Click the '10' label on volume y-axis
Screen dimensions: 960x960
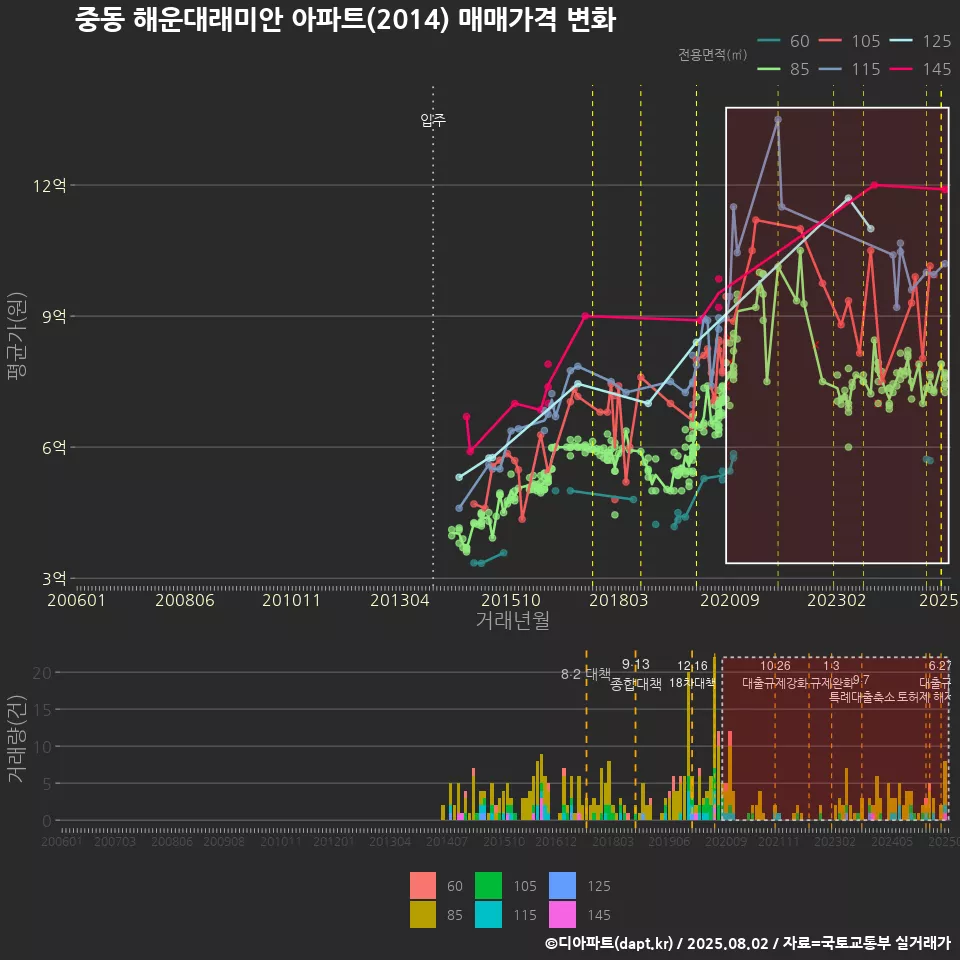[x=42, y=747]
